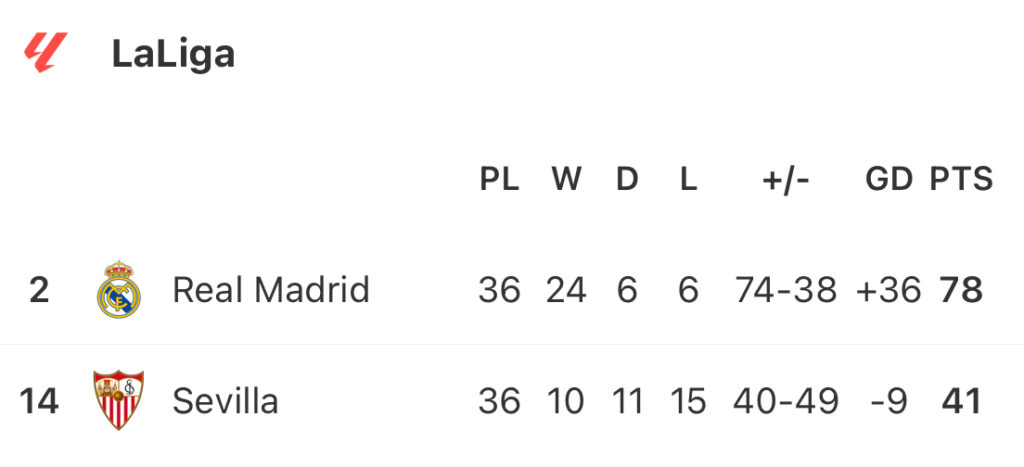Click Real Madrid's 78 points value
This screenshot has height=467, width=1024.
coord(961,290)
